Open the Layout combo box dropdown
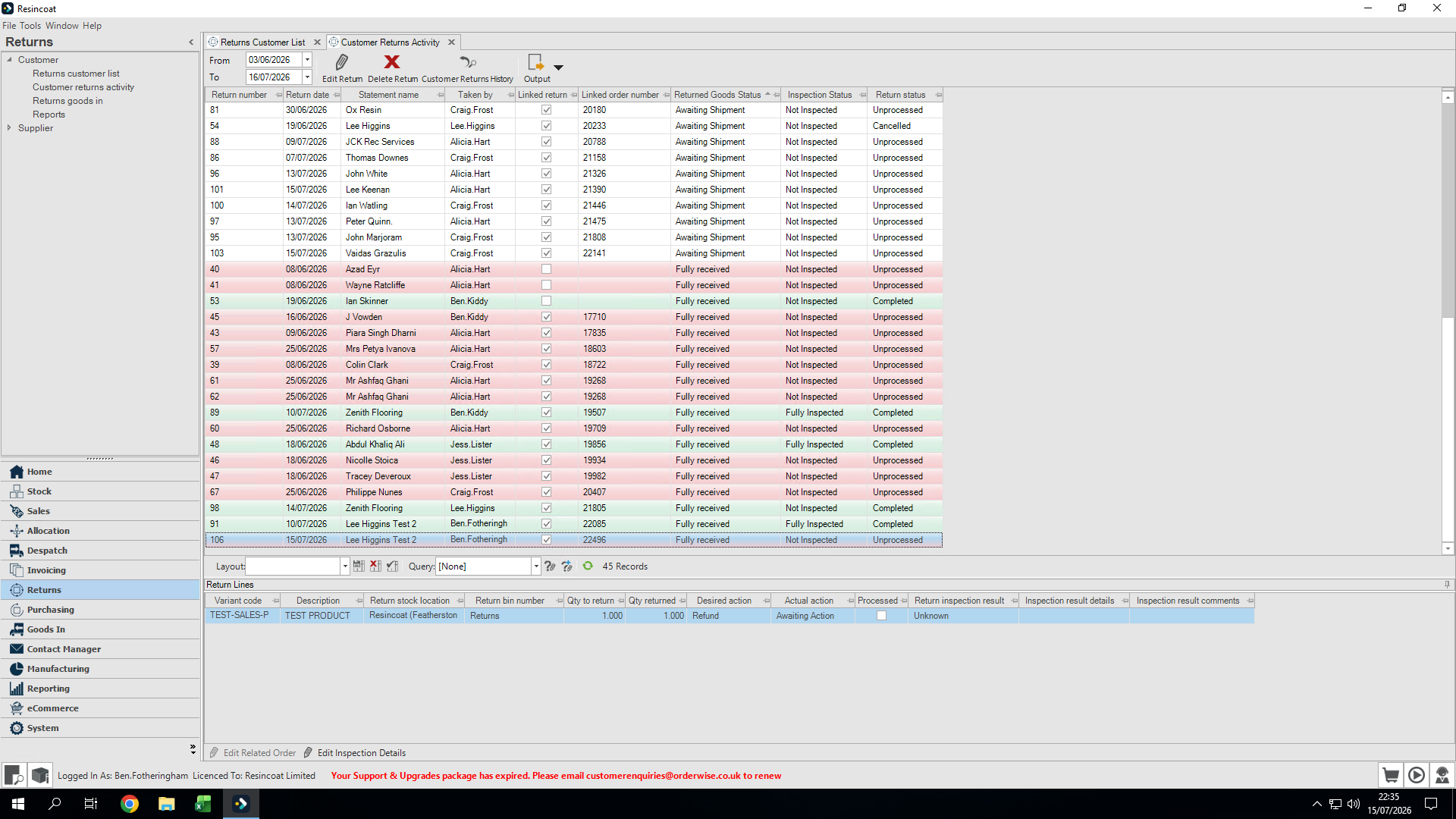Viewport: 1456px width, 819px height. click(x=345, y=566)
